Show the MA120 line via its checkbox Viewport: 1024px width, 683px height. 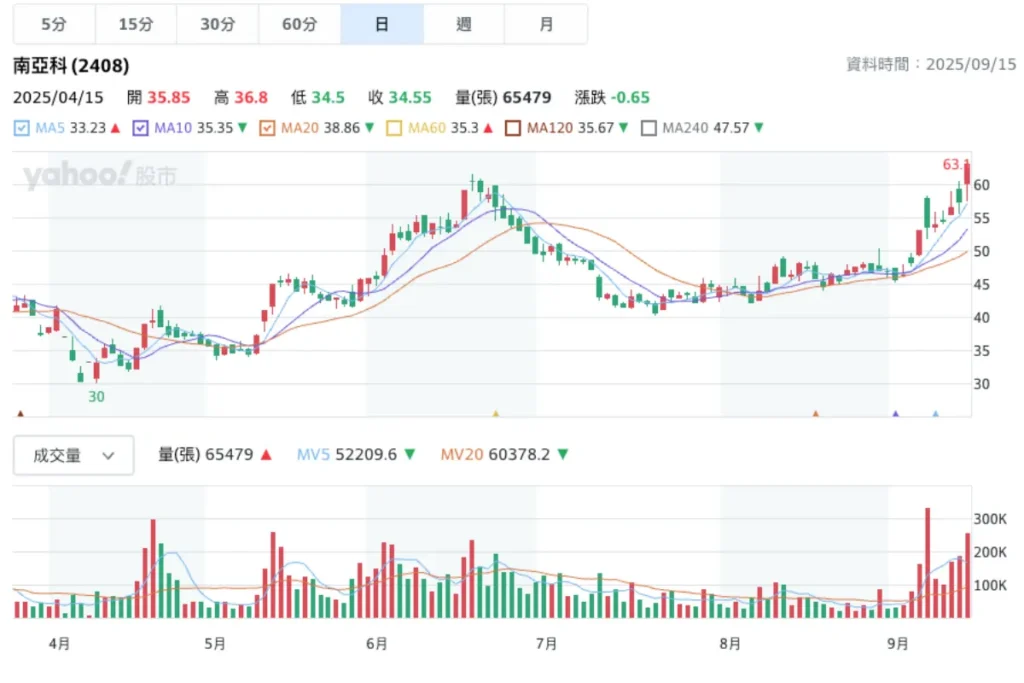point(513,128)
